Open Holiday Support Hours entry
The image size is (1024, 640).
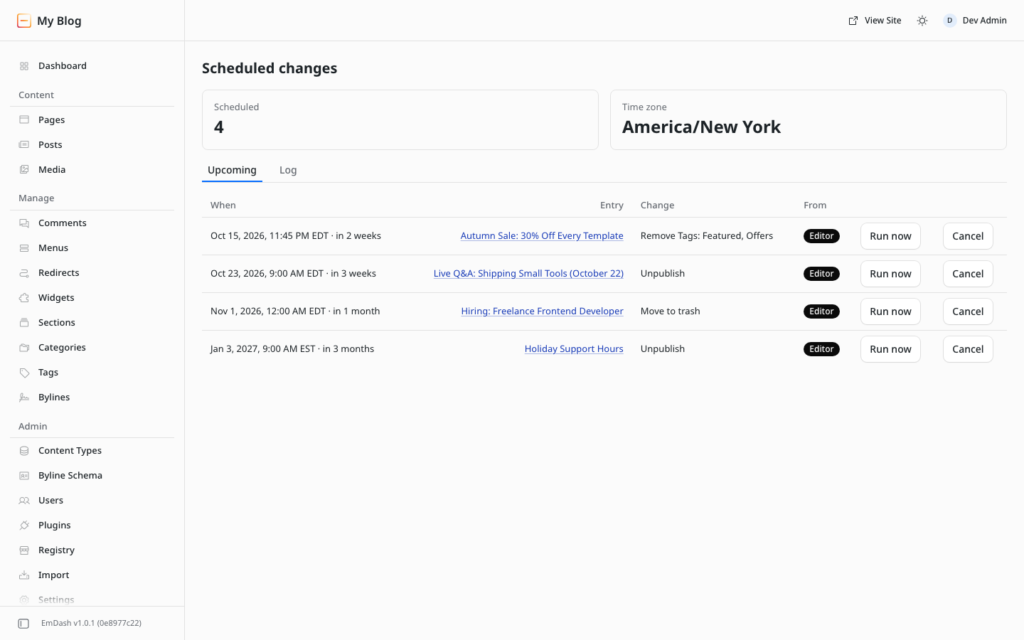pyautogui.click(x=573, y=349)
